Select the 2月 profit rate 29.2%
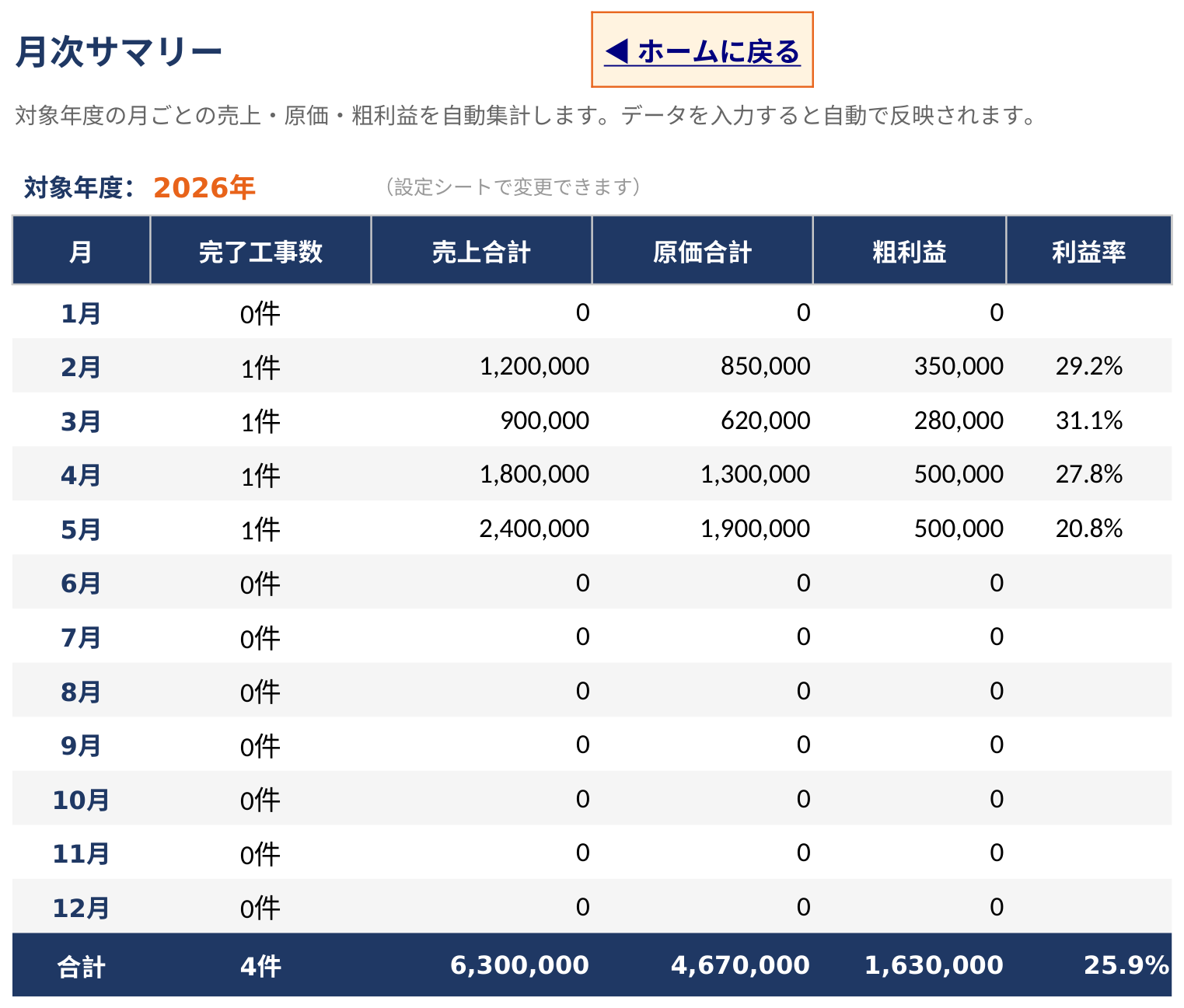1184x1008 pixels. pyautogui.click(x=1089, y=366)
